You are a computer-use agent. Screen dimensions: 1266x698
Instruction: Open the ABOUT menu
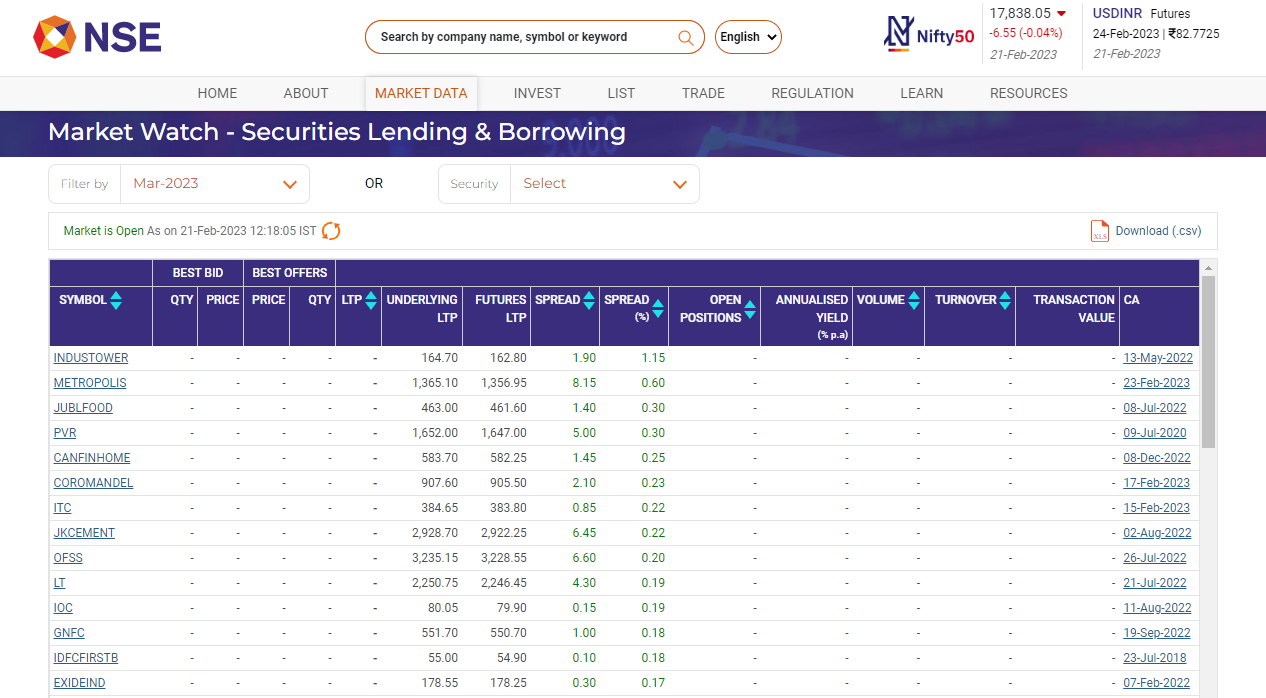306,93
